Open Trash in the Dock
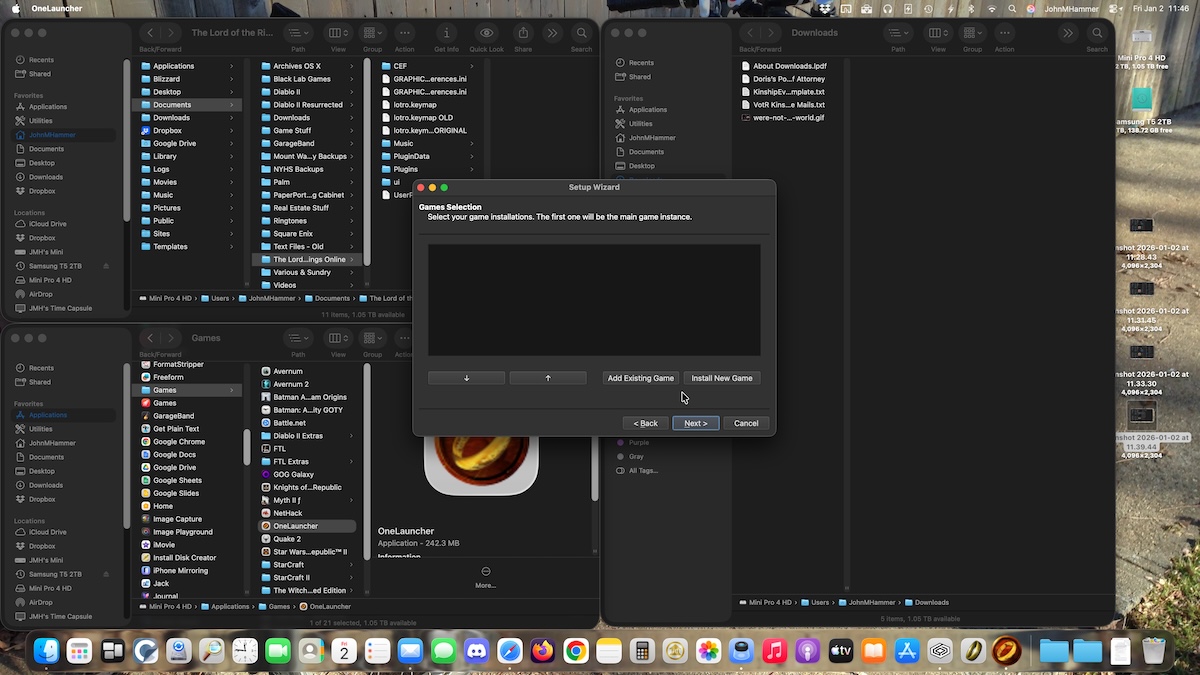 (x=1153, y=651)
